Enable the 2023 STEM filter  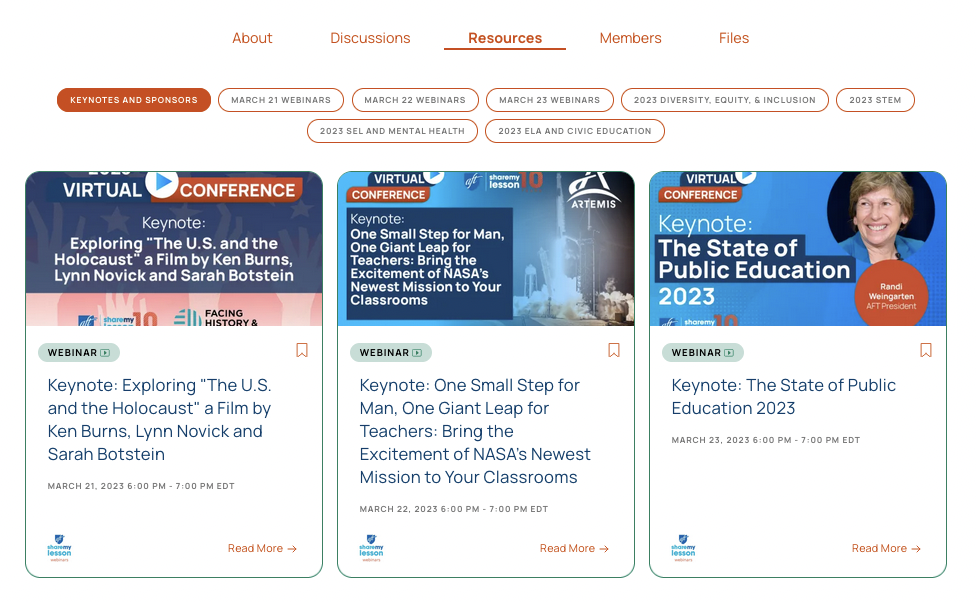coord(875,100)
